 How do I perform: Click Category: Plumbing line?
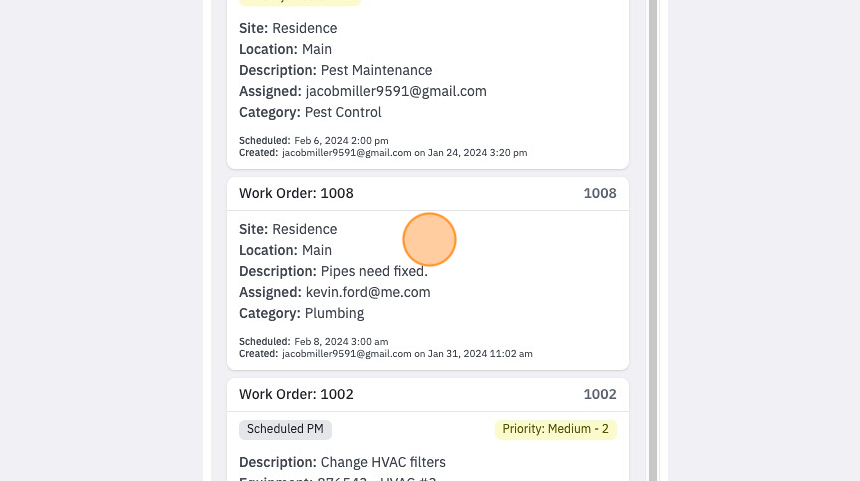pos(302,313)
